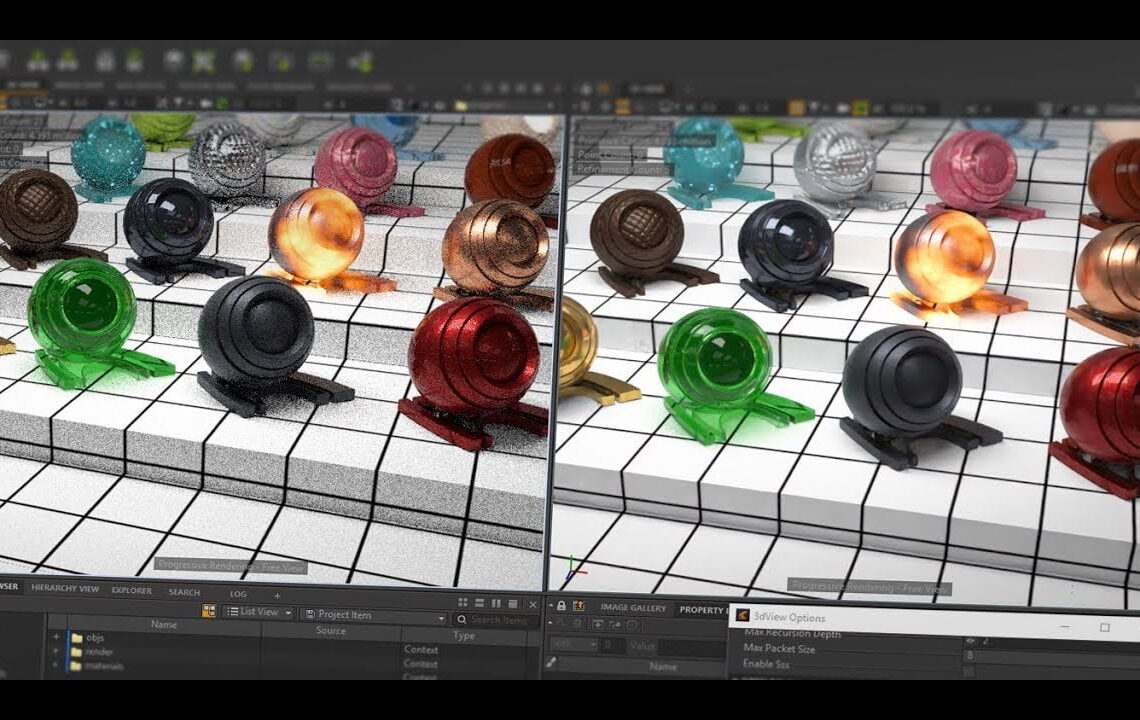Open the Log tab
1140x720 pixels.
(238, 593)
